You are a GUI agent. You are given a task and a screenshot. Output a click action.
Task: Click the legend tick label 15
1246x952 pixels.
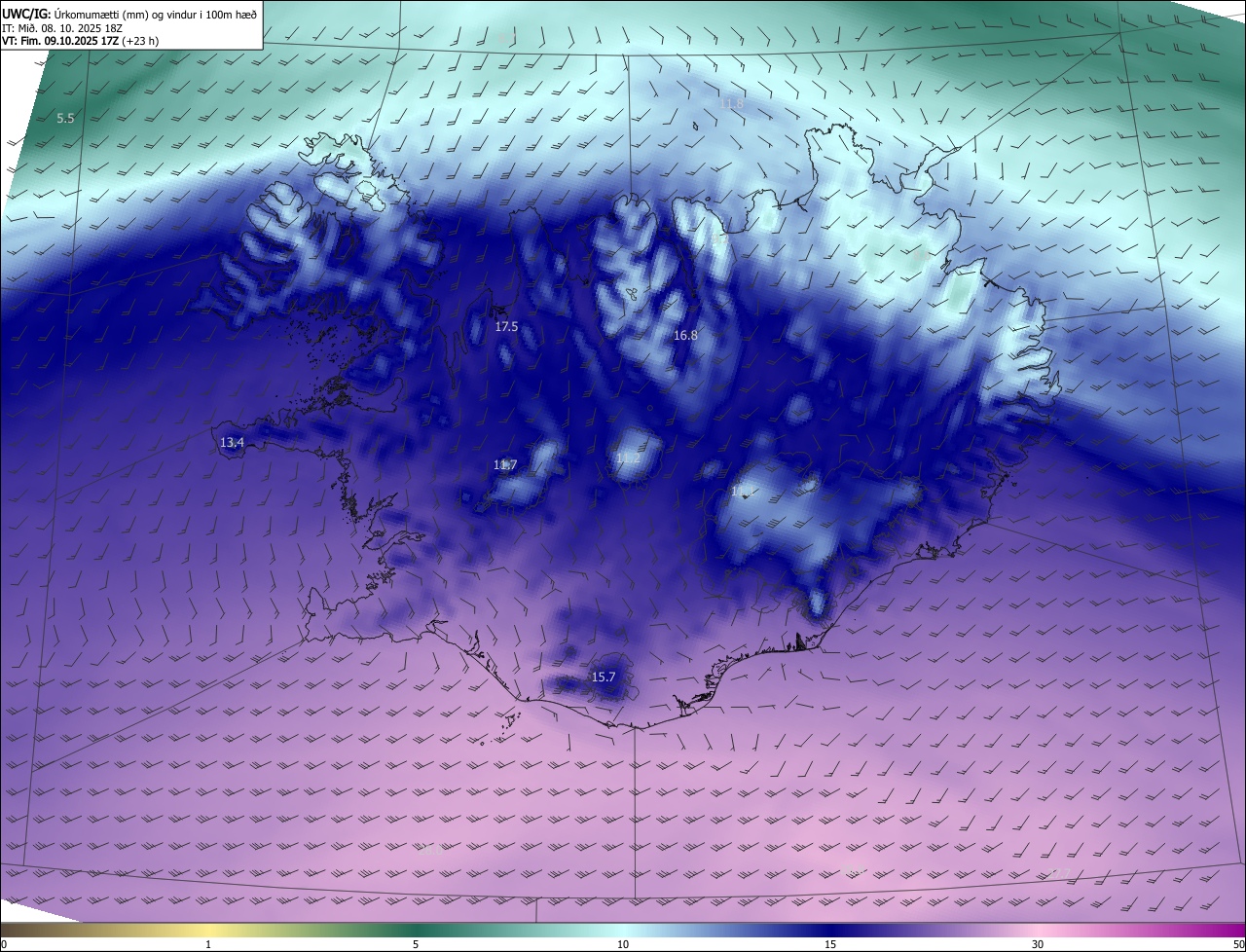click(830, 945)
